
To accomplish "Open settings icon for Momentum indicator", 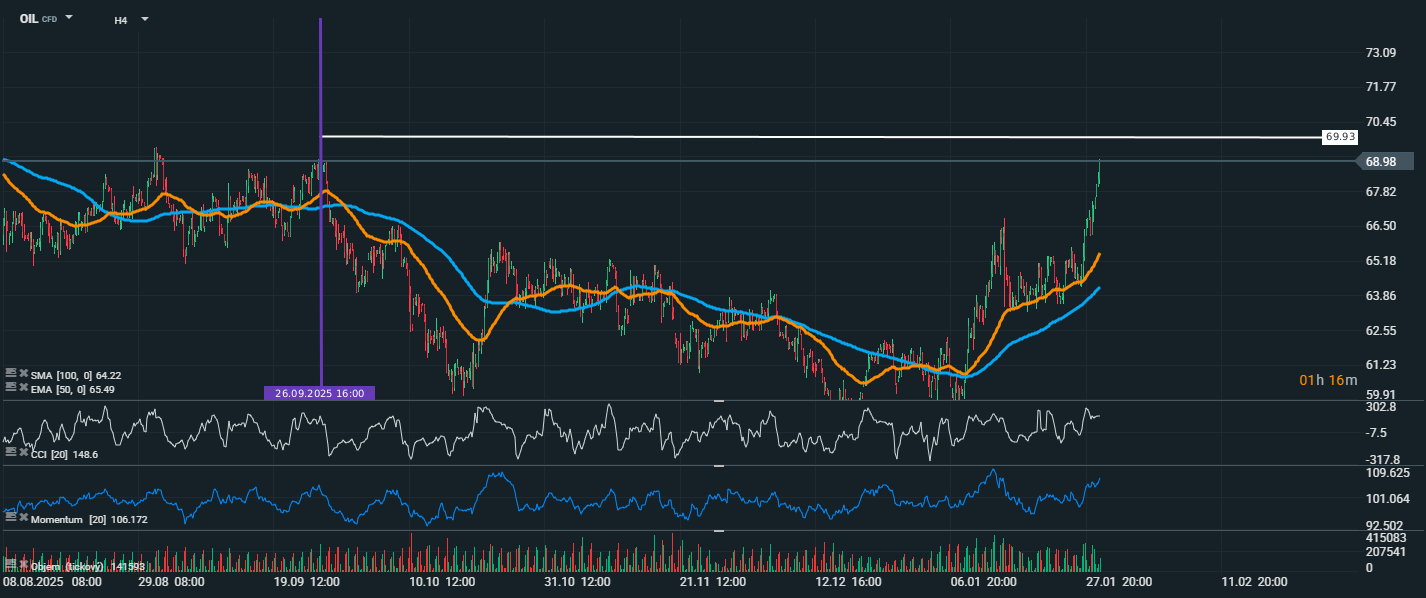I will 10,518.
